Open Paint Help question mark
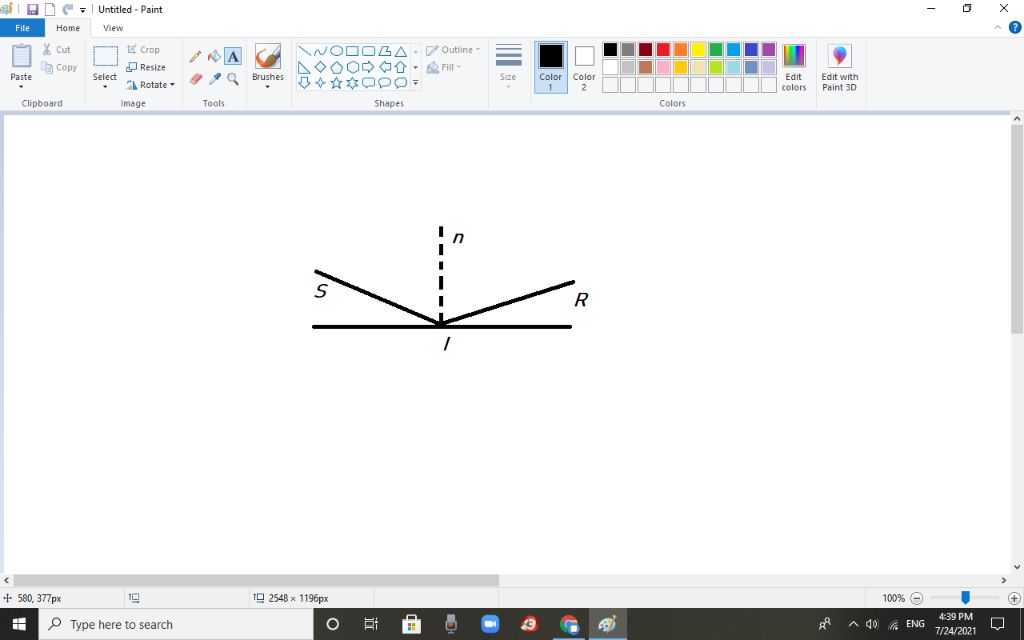This screenshot has width=1024, height=640. point(1015,27)
